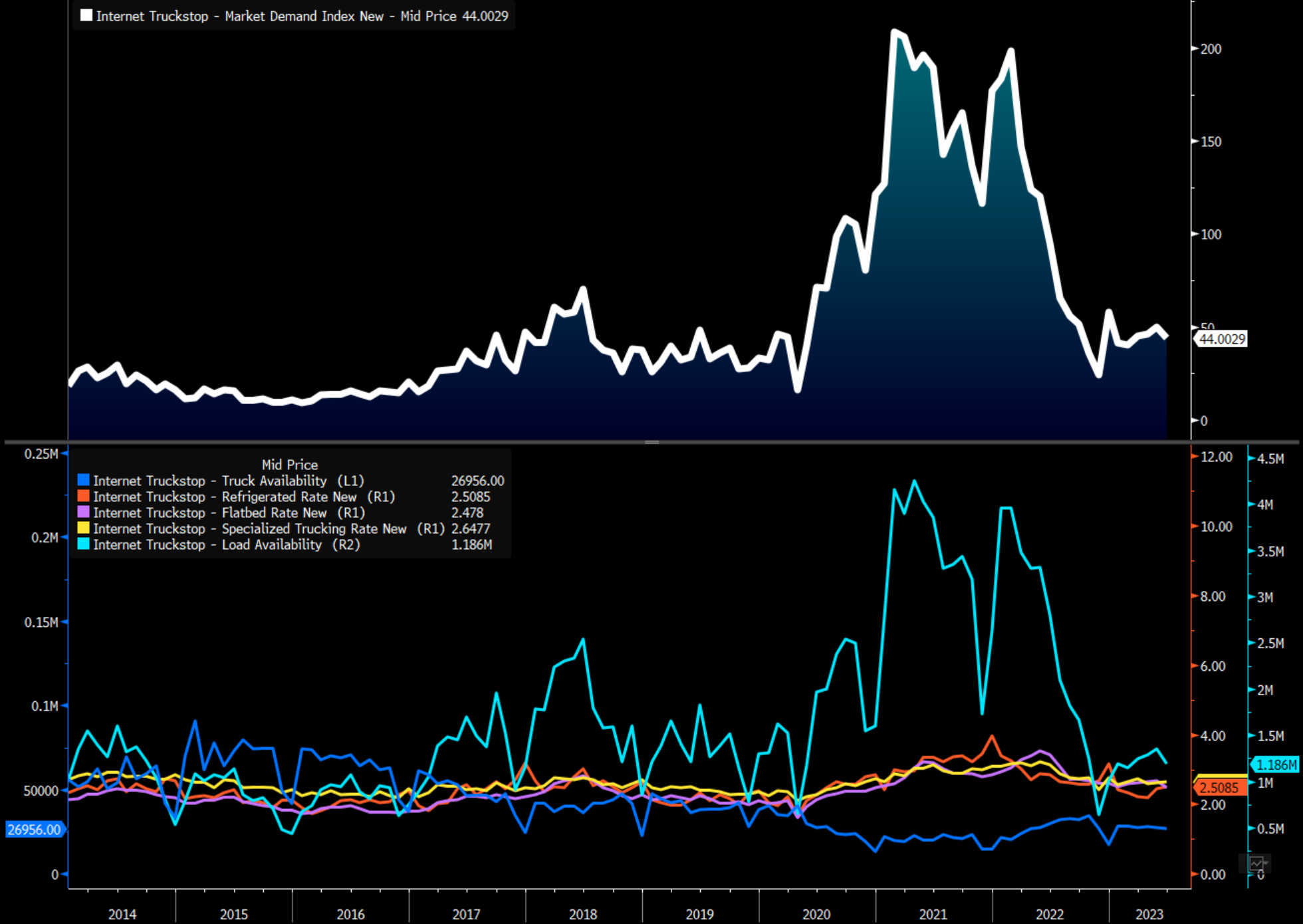Open the chart type icon menu
Image resolution: width=1303 pixels, height=924 pixels.
(x=1256, y=864)
